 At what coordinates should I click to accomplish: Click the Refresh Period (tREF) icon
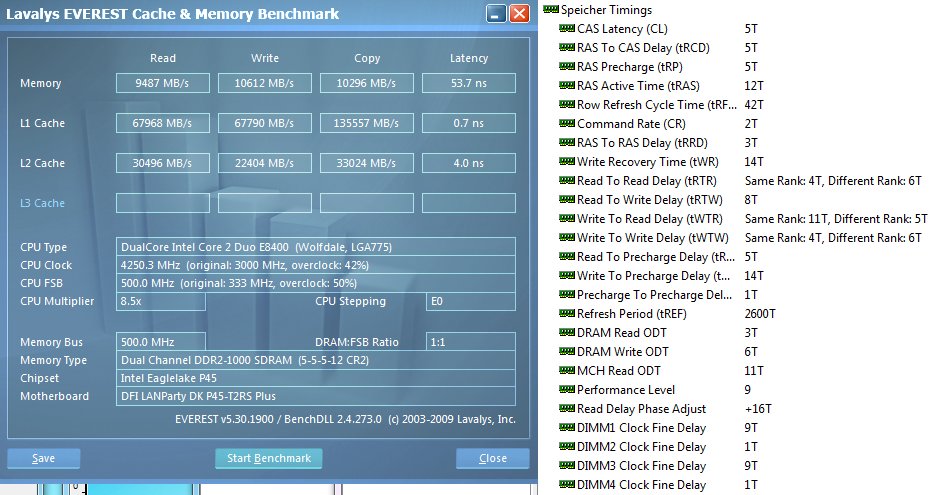566,313
